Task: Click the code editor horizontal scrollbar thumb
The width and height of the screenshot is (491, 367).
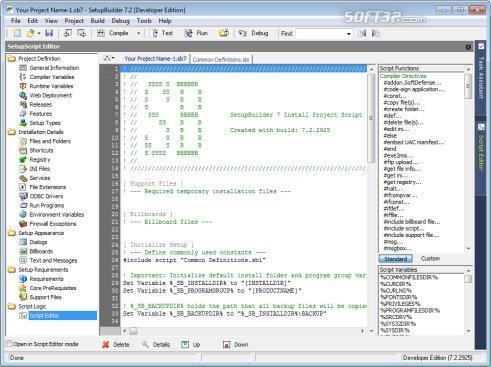Action: point(133,331)
